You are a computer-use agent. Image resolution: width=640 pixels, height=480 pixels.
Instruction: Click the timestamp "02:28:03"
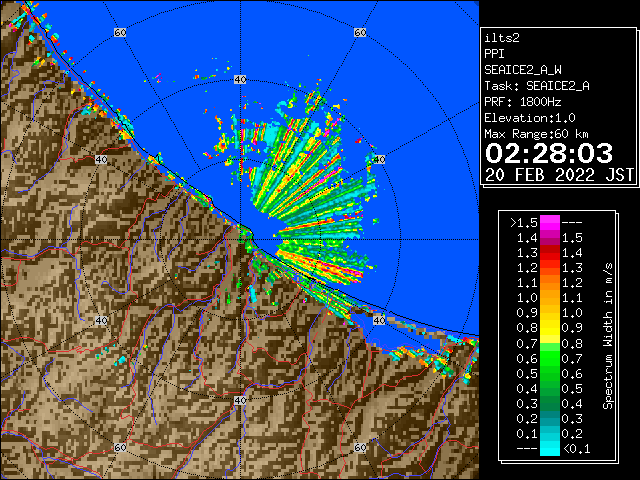tap(549, 153)
